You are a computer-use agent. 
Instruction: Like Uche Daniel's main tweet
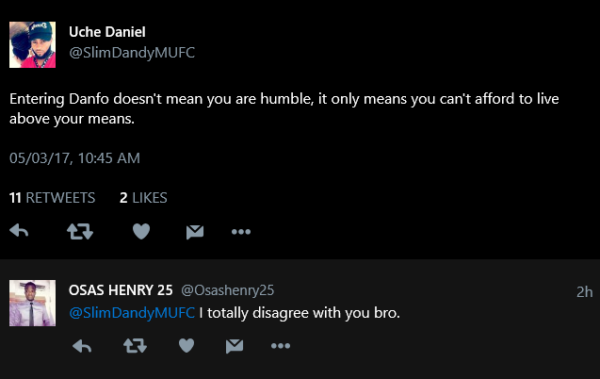coord(141,231)
